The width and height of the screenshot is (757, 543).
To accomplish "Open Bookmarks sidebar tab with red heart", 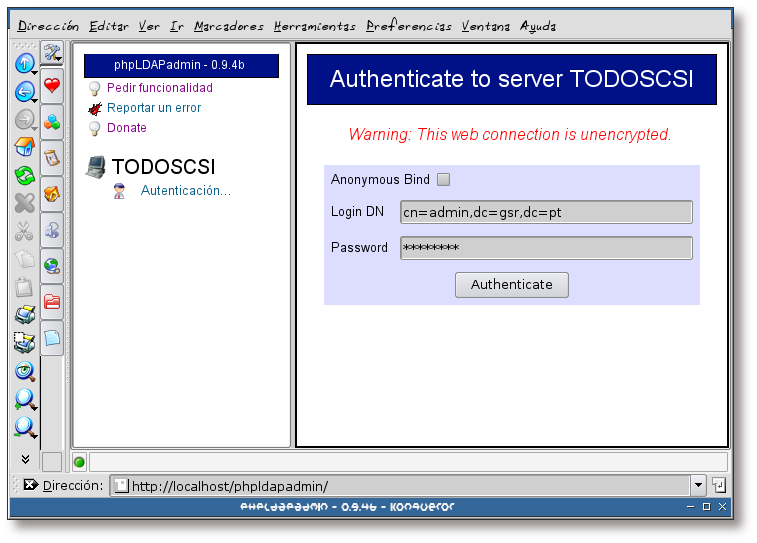I will (x=52, y=85).
